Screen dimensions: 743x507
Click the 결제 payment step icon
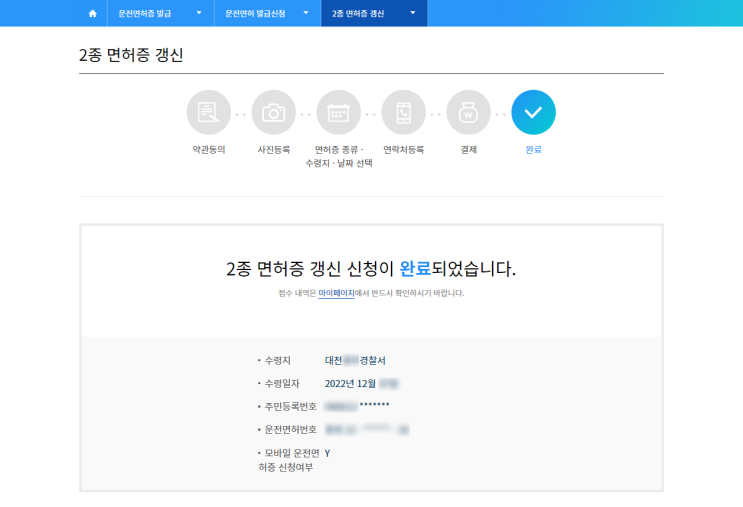click(x=468, y=112)
